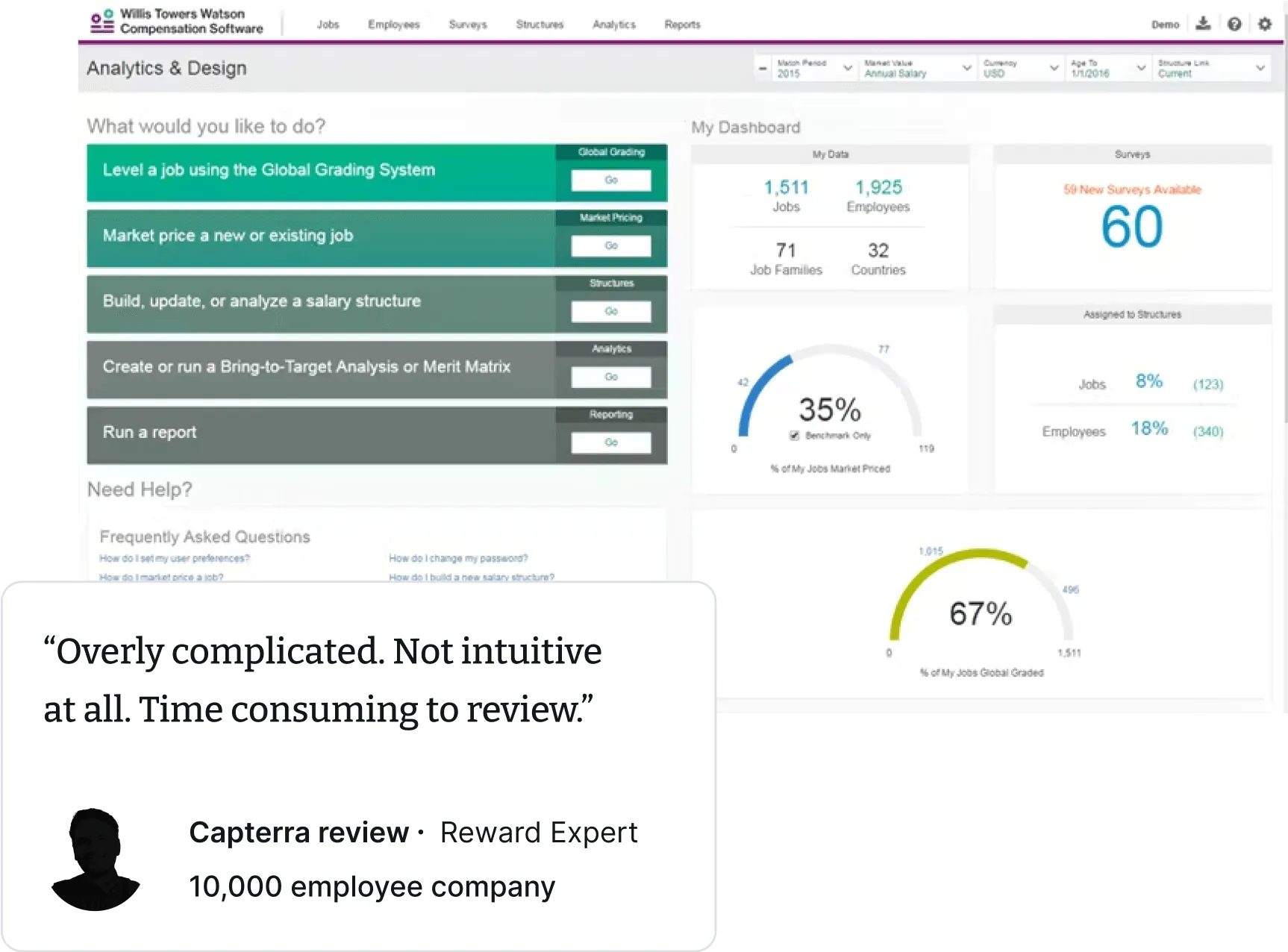The height and width of the screenshot is (952, 1288).
Task: Open the Market Value Annual Salary dropdown
Action: (x=917, y=68)
